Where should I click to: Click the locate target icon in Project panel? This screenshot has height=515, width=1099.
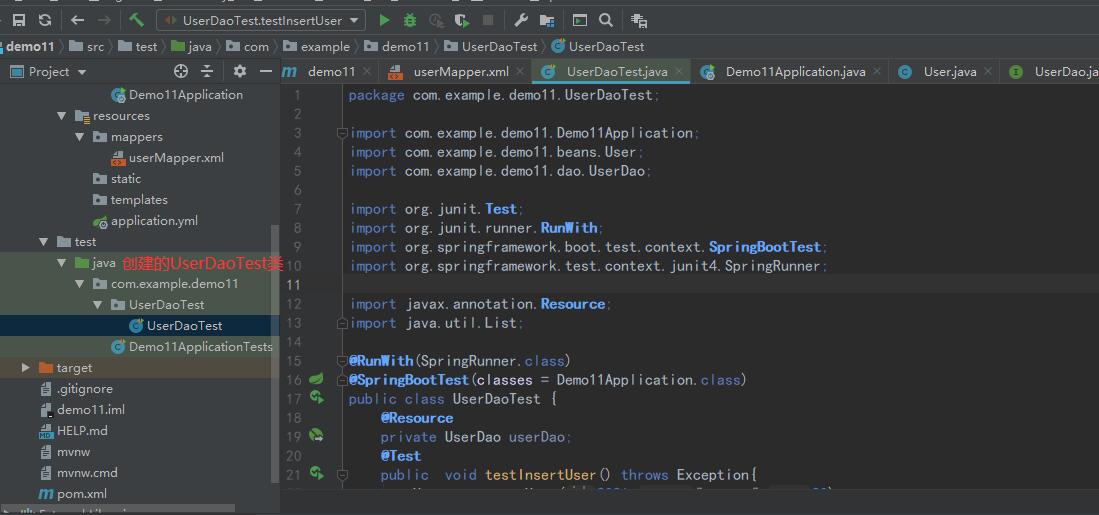pyautogui.click(x=181, y=71)
